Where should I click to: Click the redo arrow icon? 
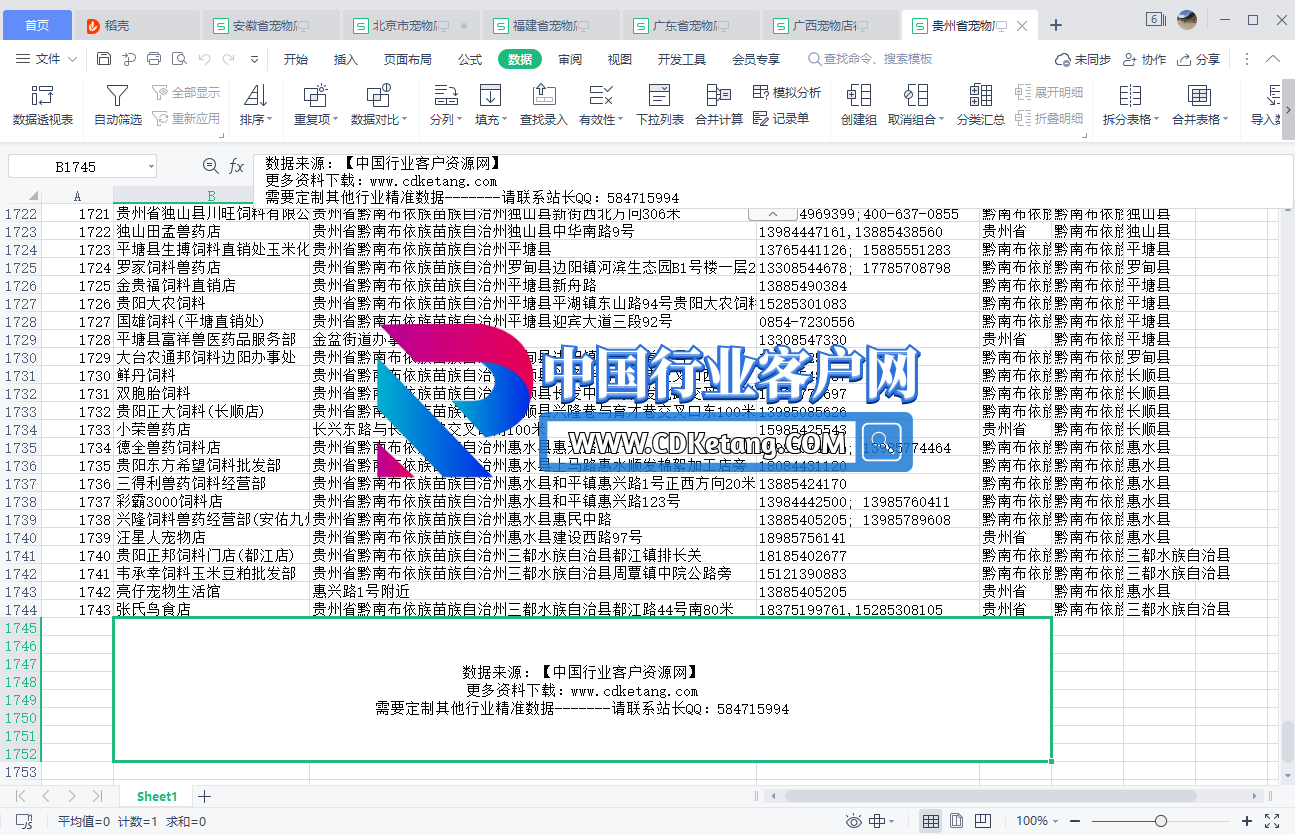pyautogui.click(x=229, y=59)
